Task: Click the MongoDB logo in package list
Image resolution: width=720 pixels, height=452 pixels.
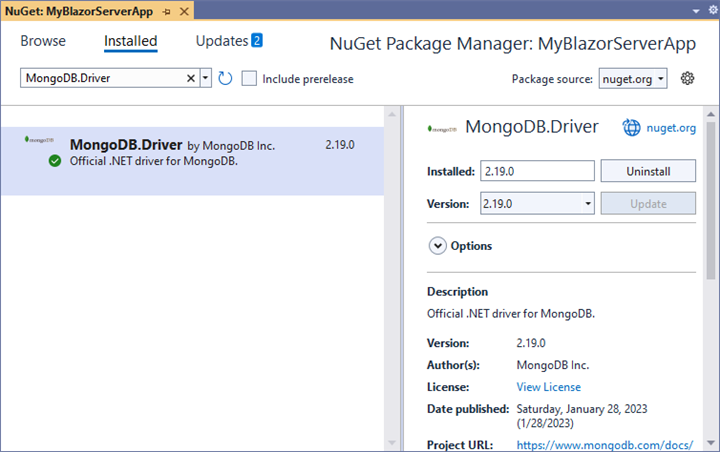Action: (x=39, y=140)
